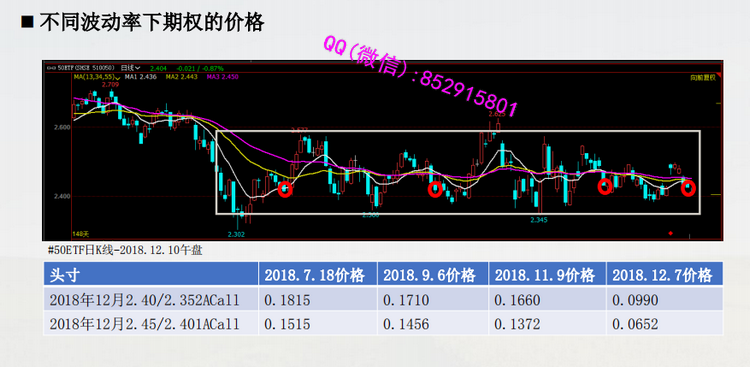Select the 2018.12.7价格 column header

[664, 275]
